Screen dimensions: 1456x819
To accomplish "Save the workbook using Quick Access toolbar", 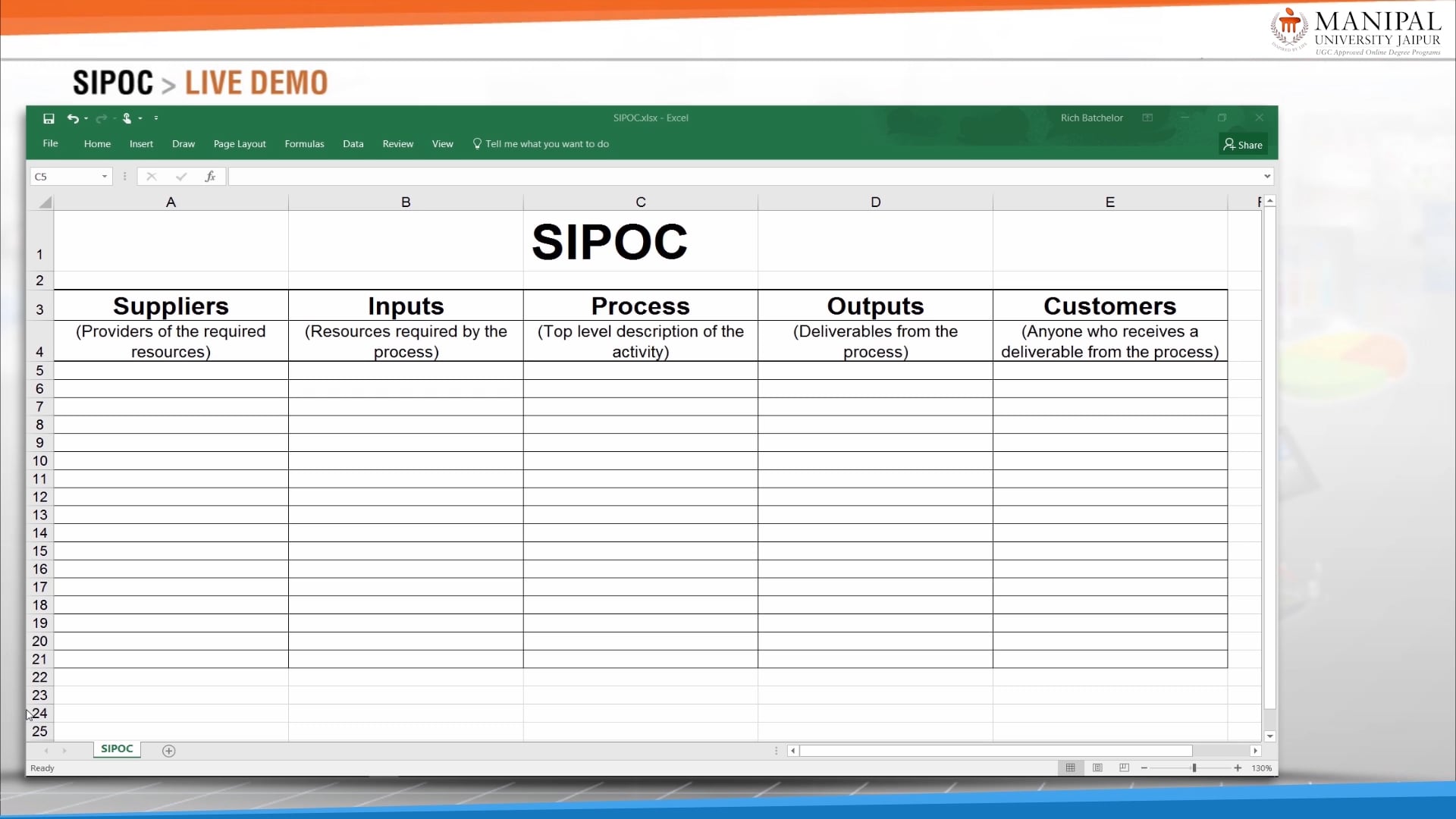I will tap(49, 118).
